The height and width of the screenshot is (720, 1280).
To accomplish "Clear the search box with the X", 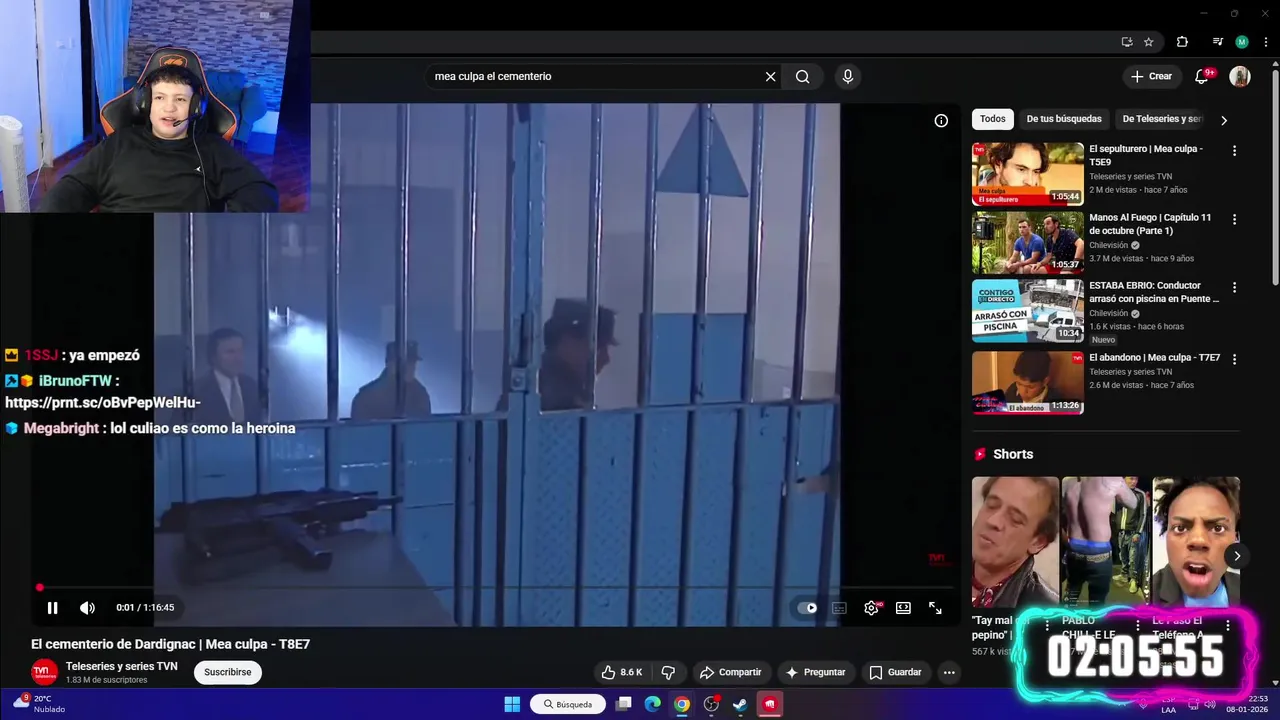I will pos(770,77).
